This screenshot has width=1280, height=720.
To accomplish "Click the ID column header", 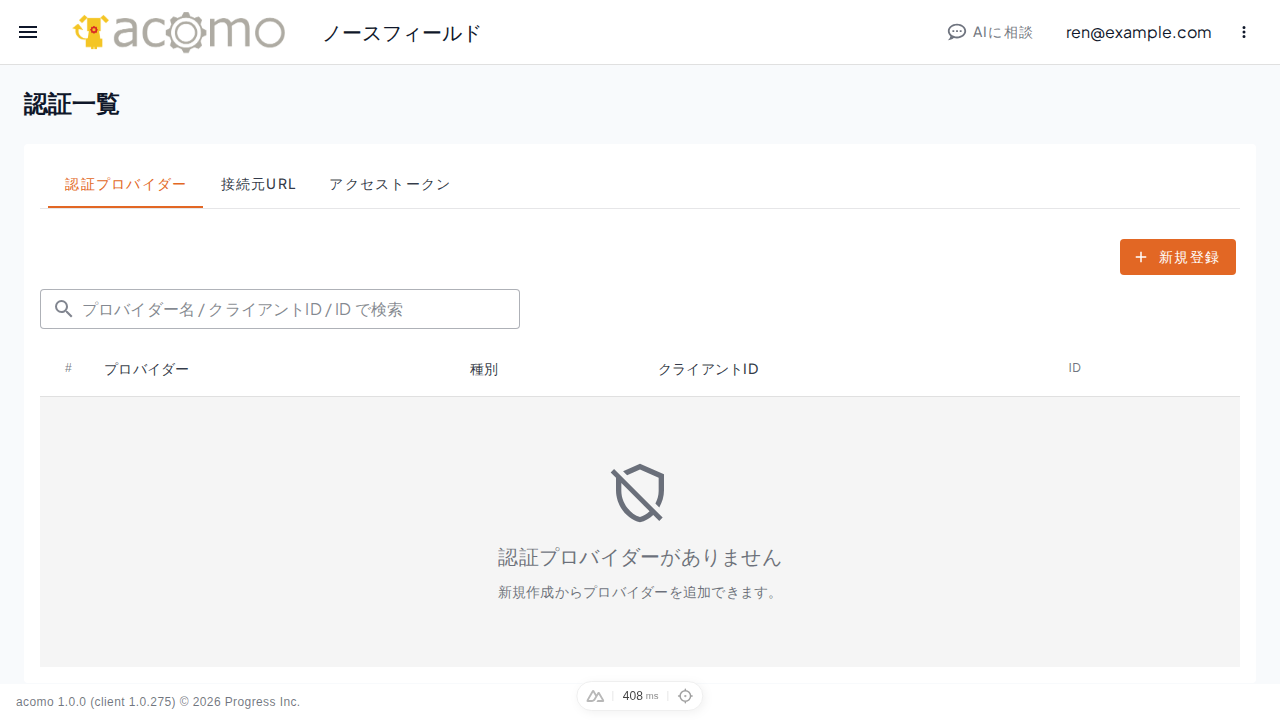I will tap(1074, 368).
